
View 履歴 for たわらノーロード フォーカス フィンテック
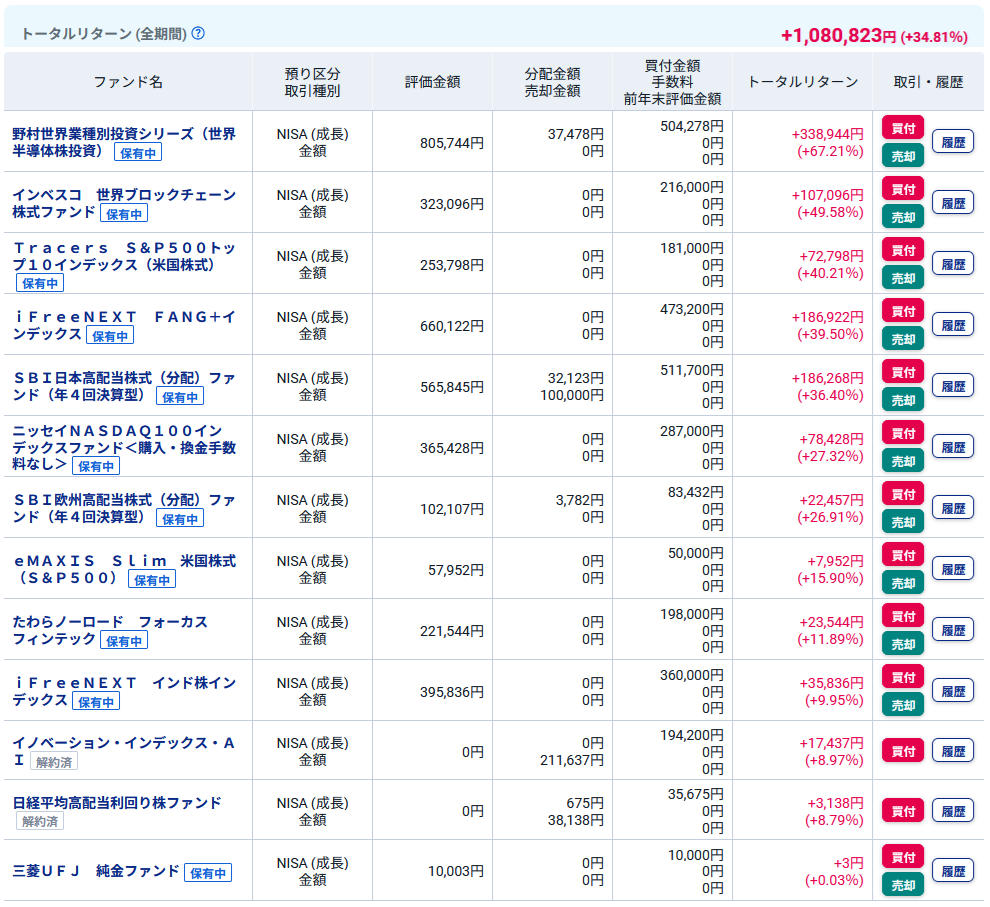click(953, 630)
